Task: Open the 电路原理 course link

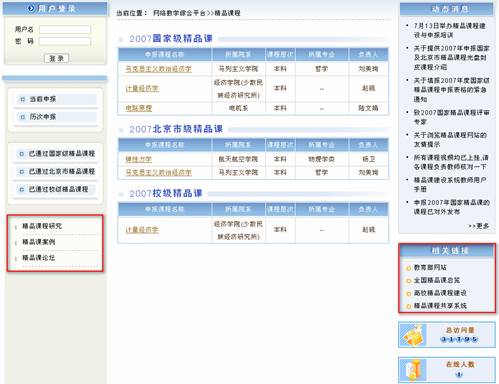Action: point(139,108)
